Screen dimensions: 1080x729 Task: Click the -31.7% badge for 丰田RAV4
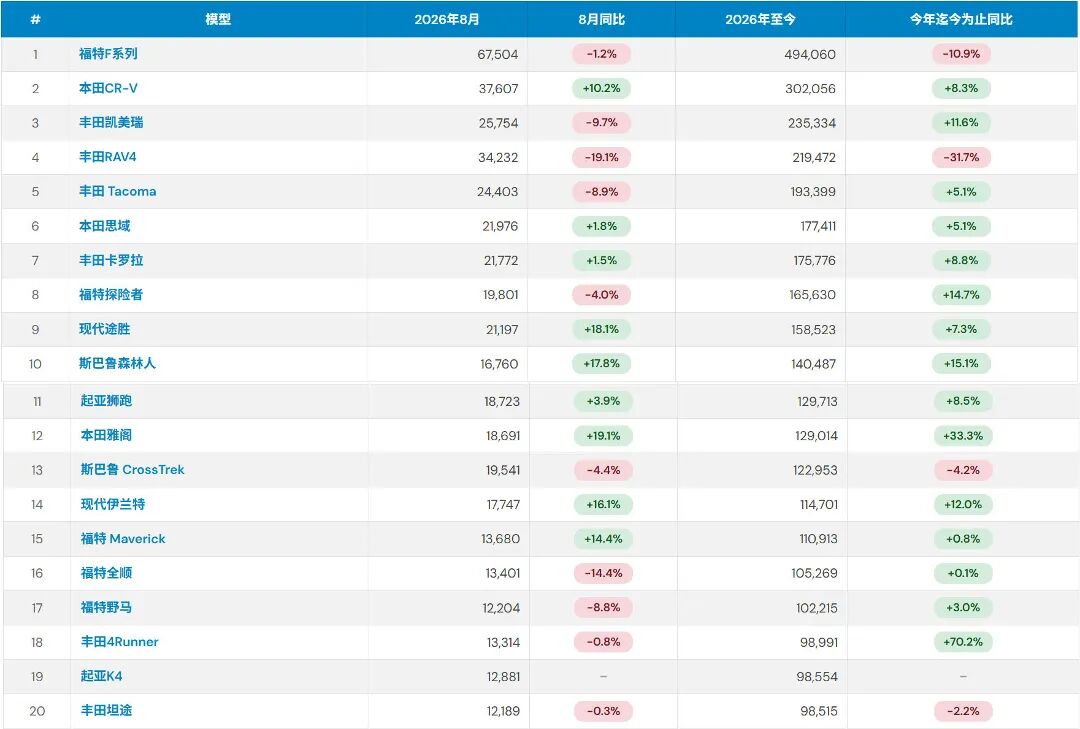(x=961, y=157)
